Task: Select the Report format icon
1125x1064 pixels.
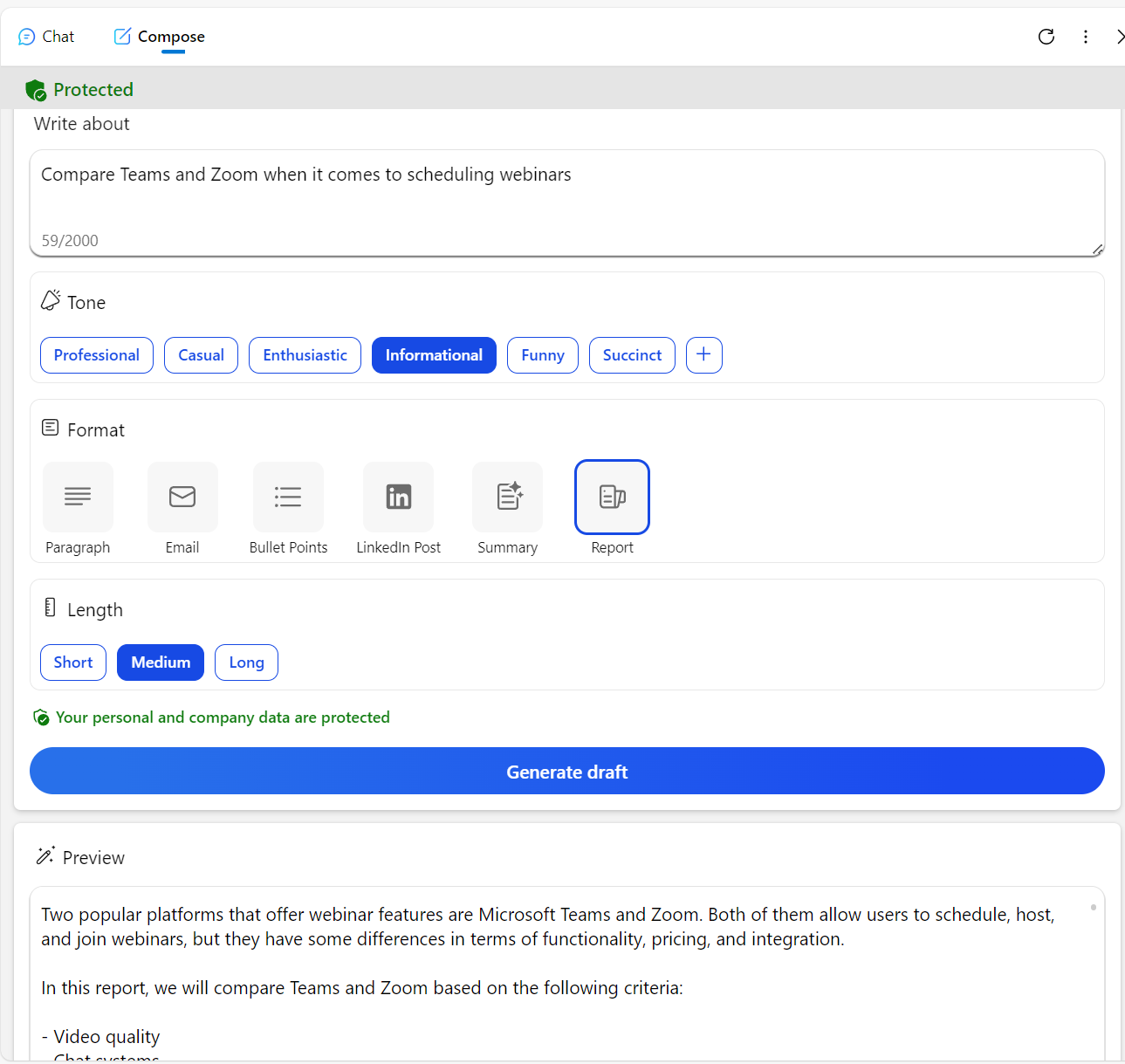Action: point(613,497)
